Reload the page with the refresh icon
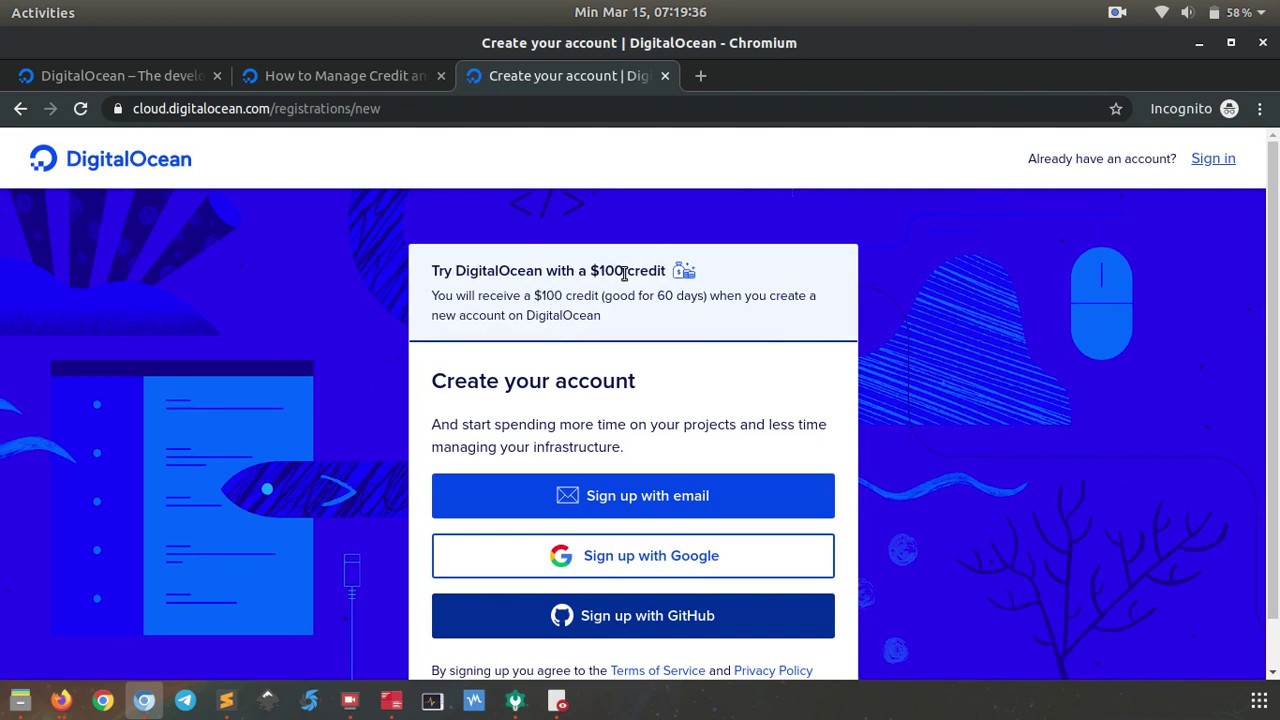 [x=81, y=108]
